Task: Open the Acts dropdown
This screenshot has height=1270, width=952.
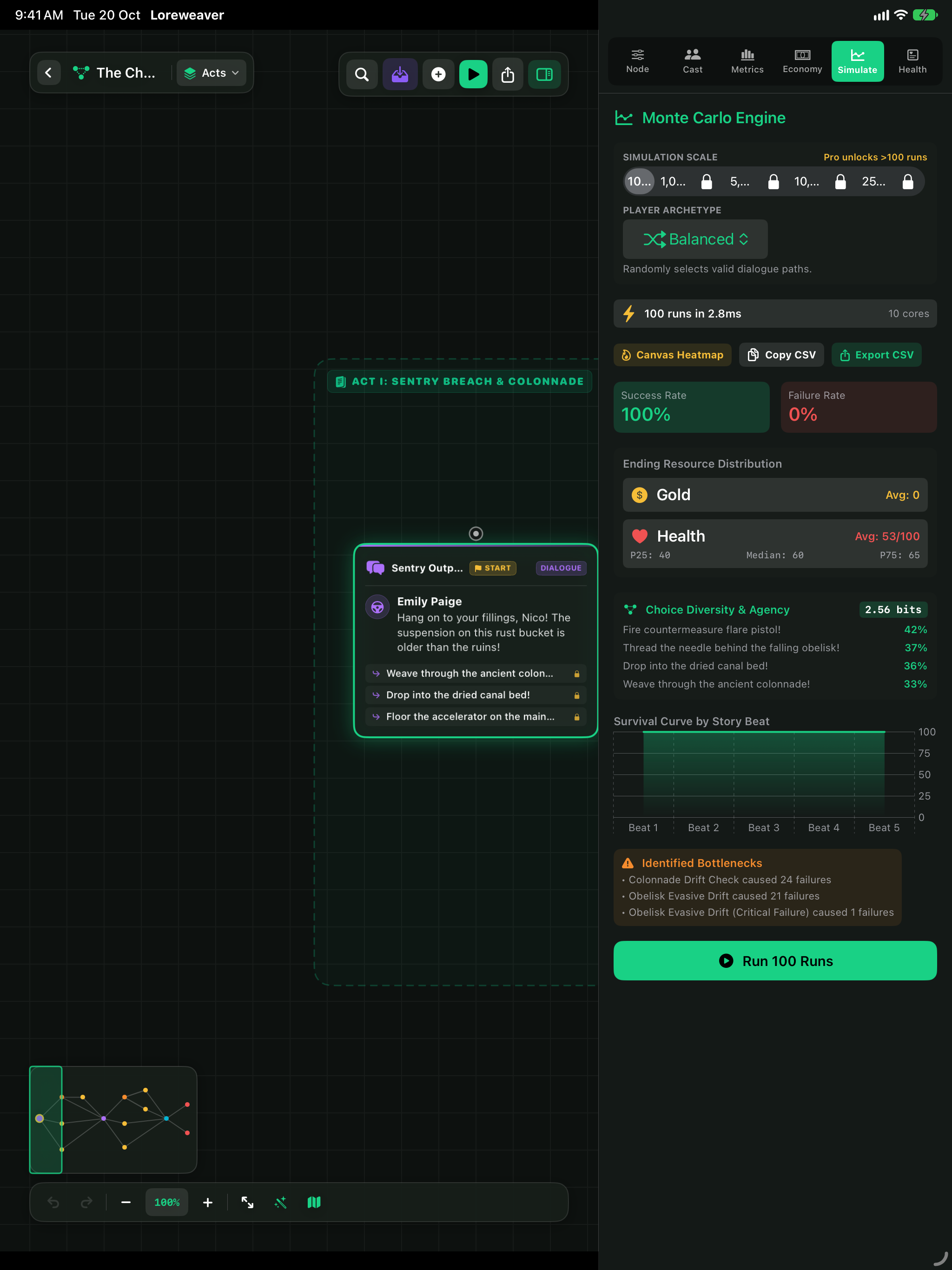Action: [212, 73]
